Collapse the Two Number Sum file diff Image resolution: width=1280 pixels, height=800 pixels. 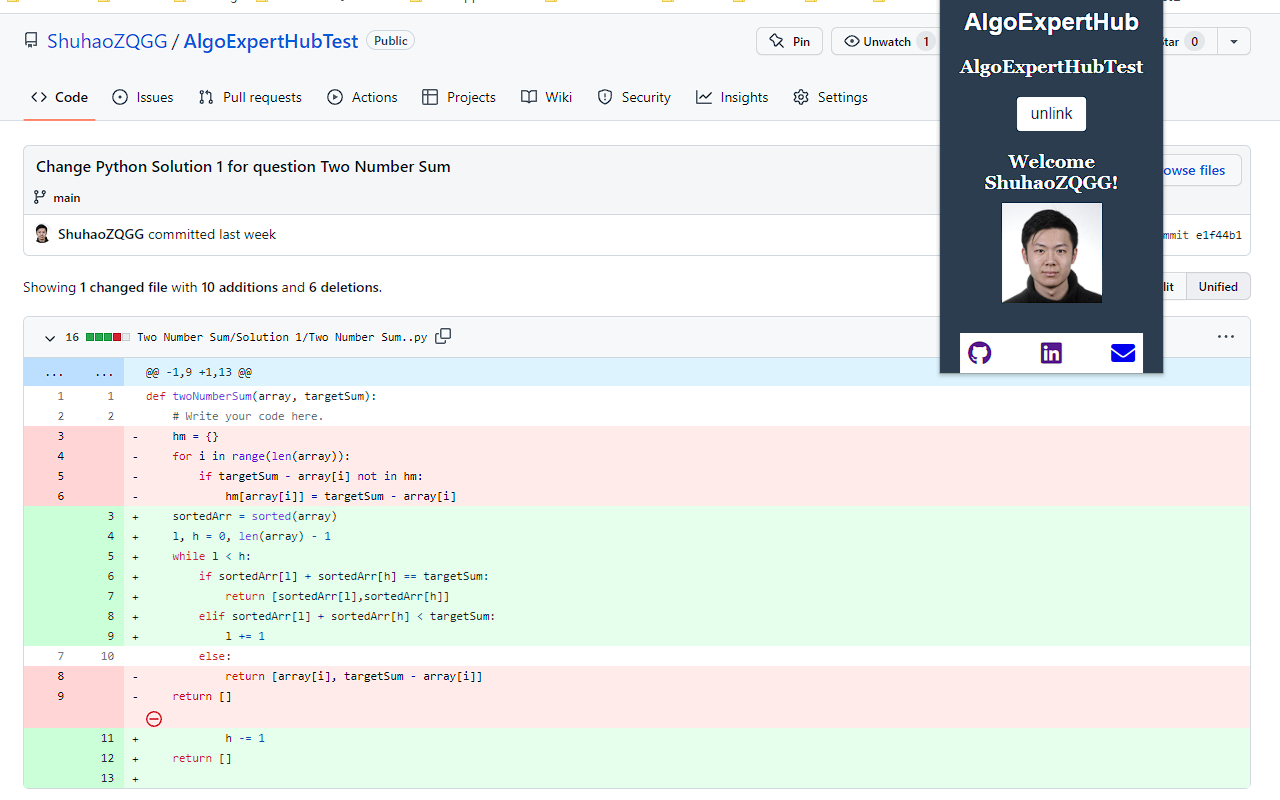tap(50, 338)
